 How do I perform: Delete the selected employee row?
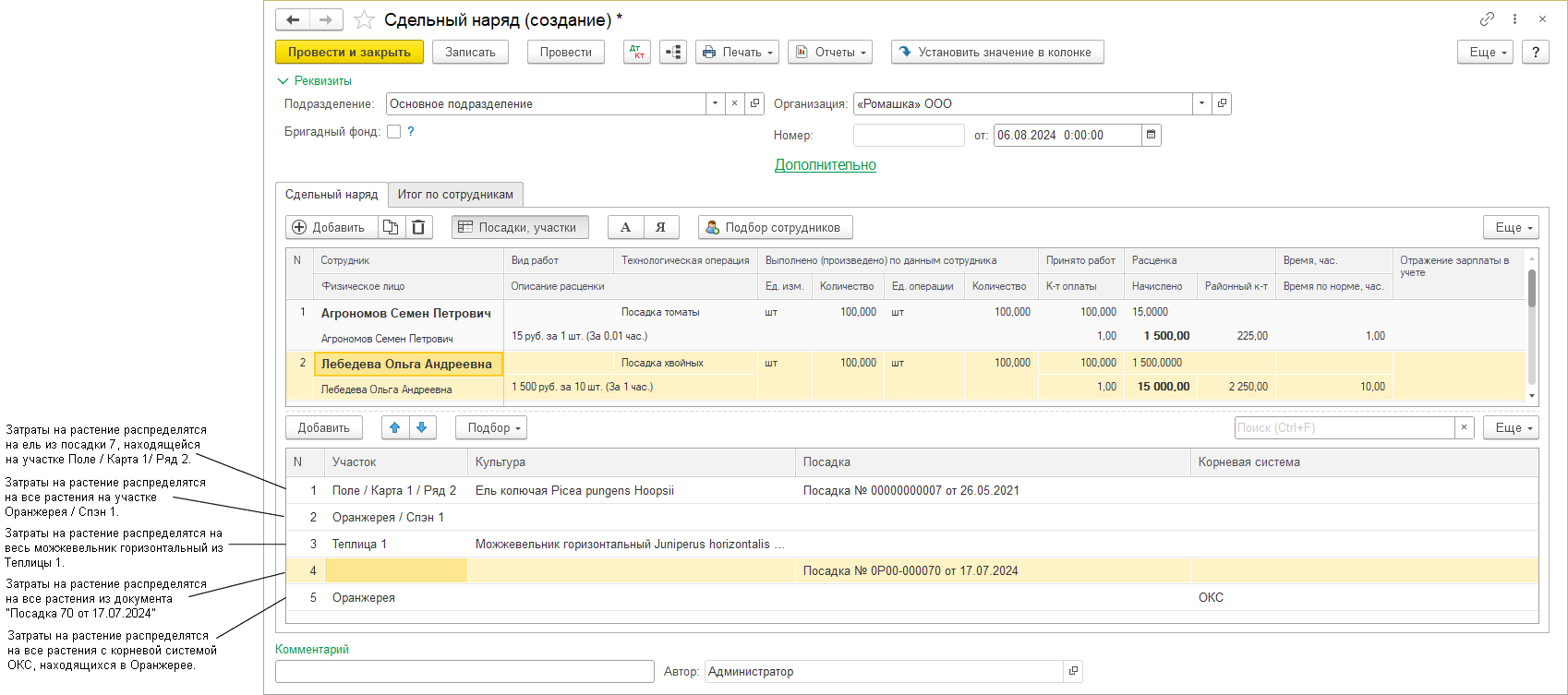click(x=418, y=227)
